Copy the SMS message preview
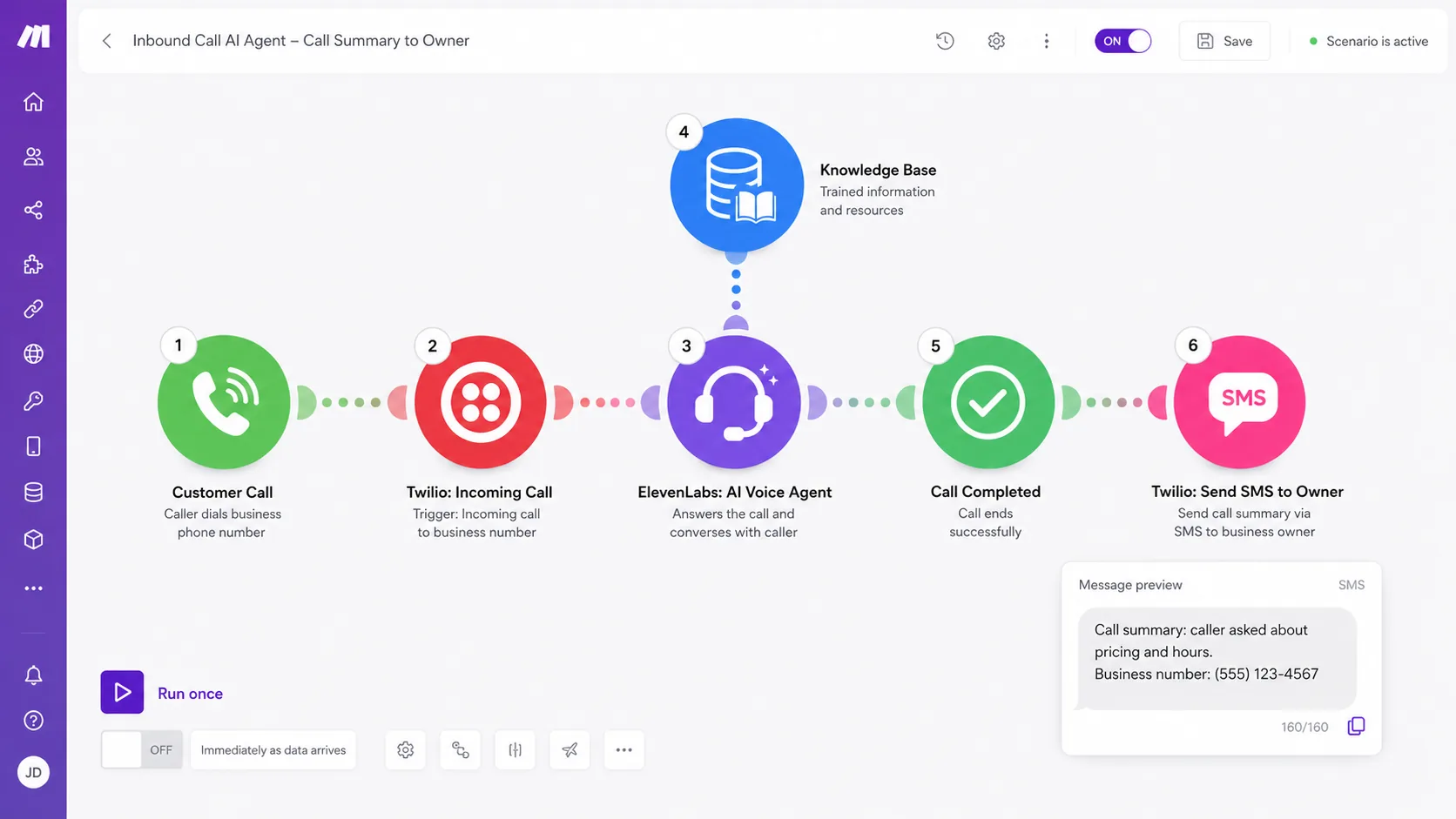1456x819 pixels. tap(1356, 726)
